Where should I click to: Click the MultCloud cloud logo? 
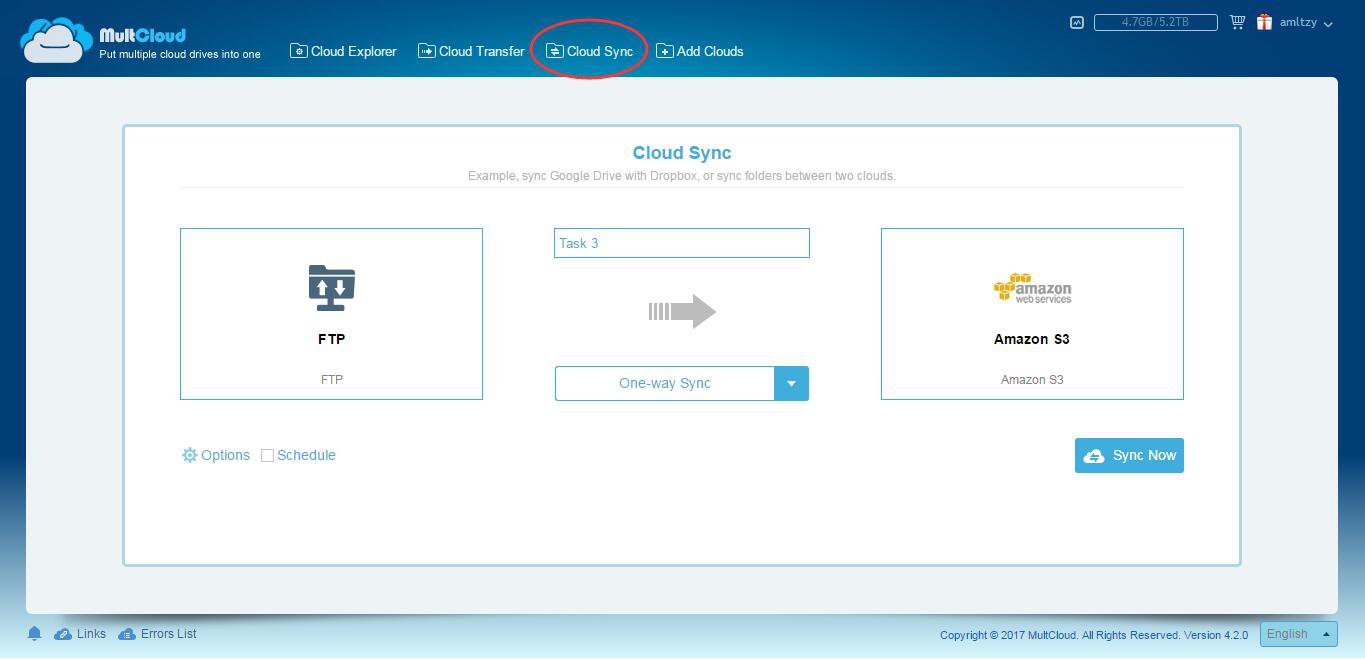click(x=57, y=41)
